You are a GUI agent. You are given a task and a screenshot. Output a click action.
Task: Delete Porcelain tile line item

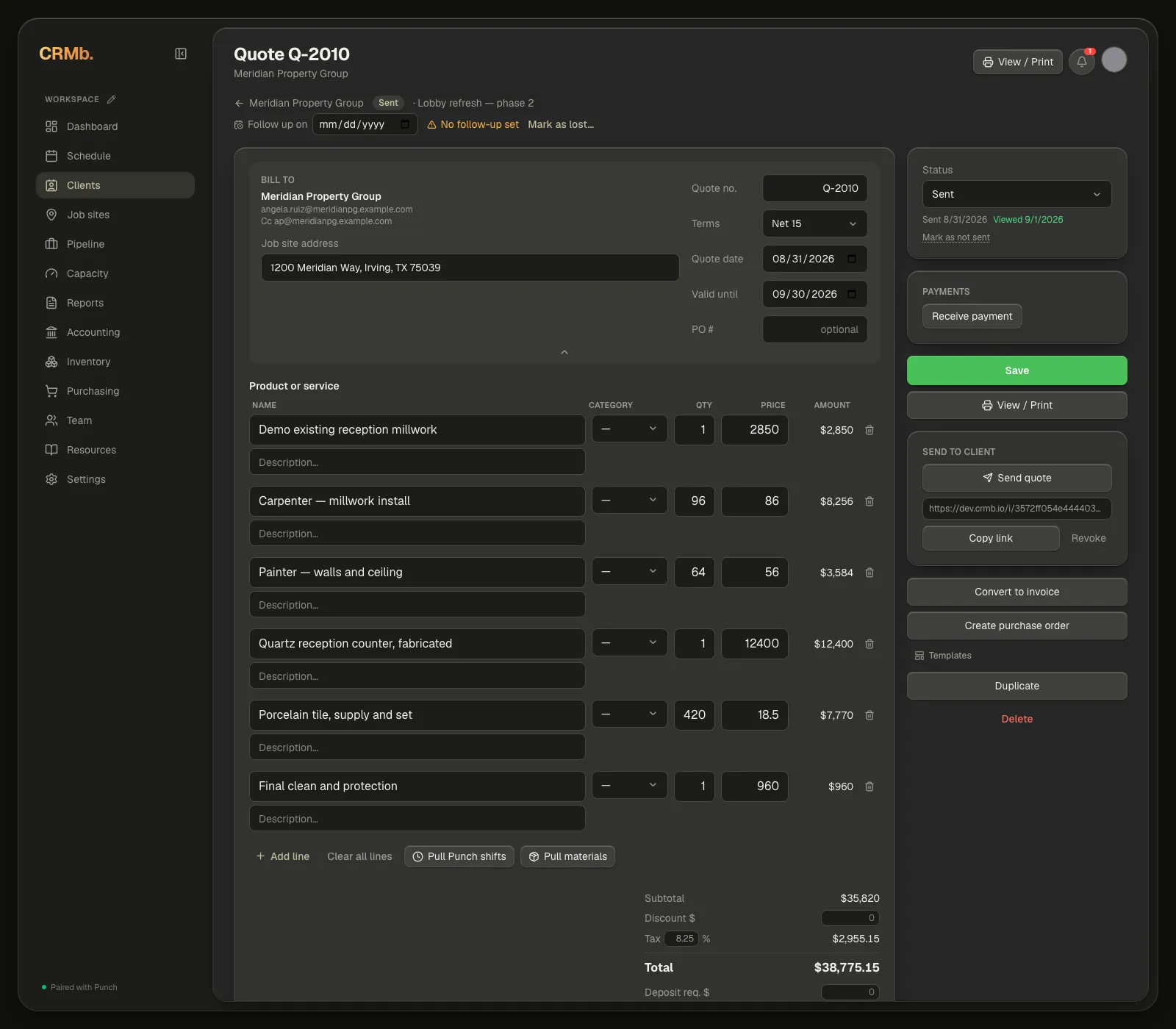[870, 715]
